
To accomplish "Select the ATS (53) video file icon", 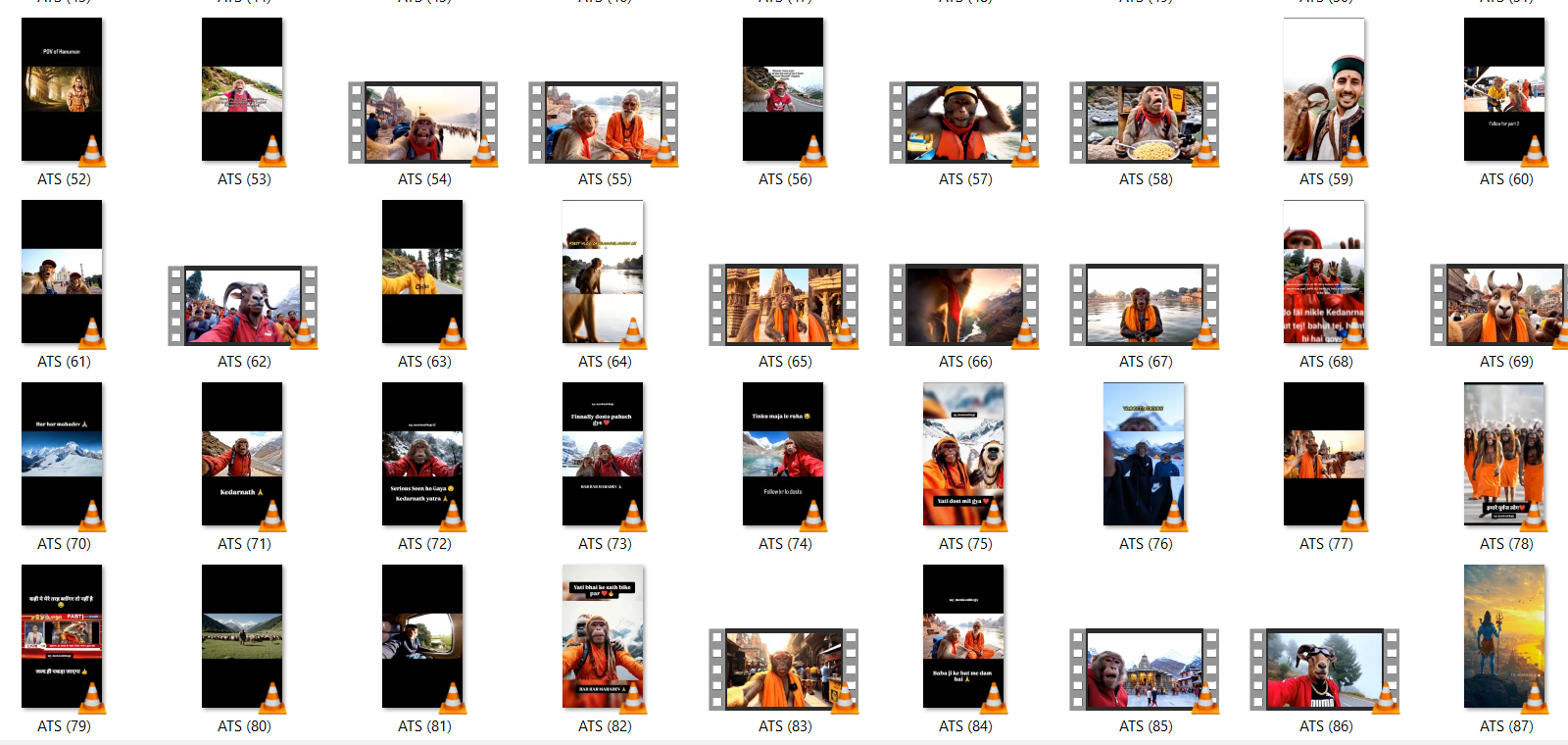I will pos(242,89).
